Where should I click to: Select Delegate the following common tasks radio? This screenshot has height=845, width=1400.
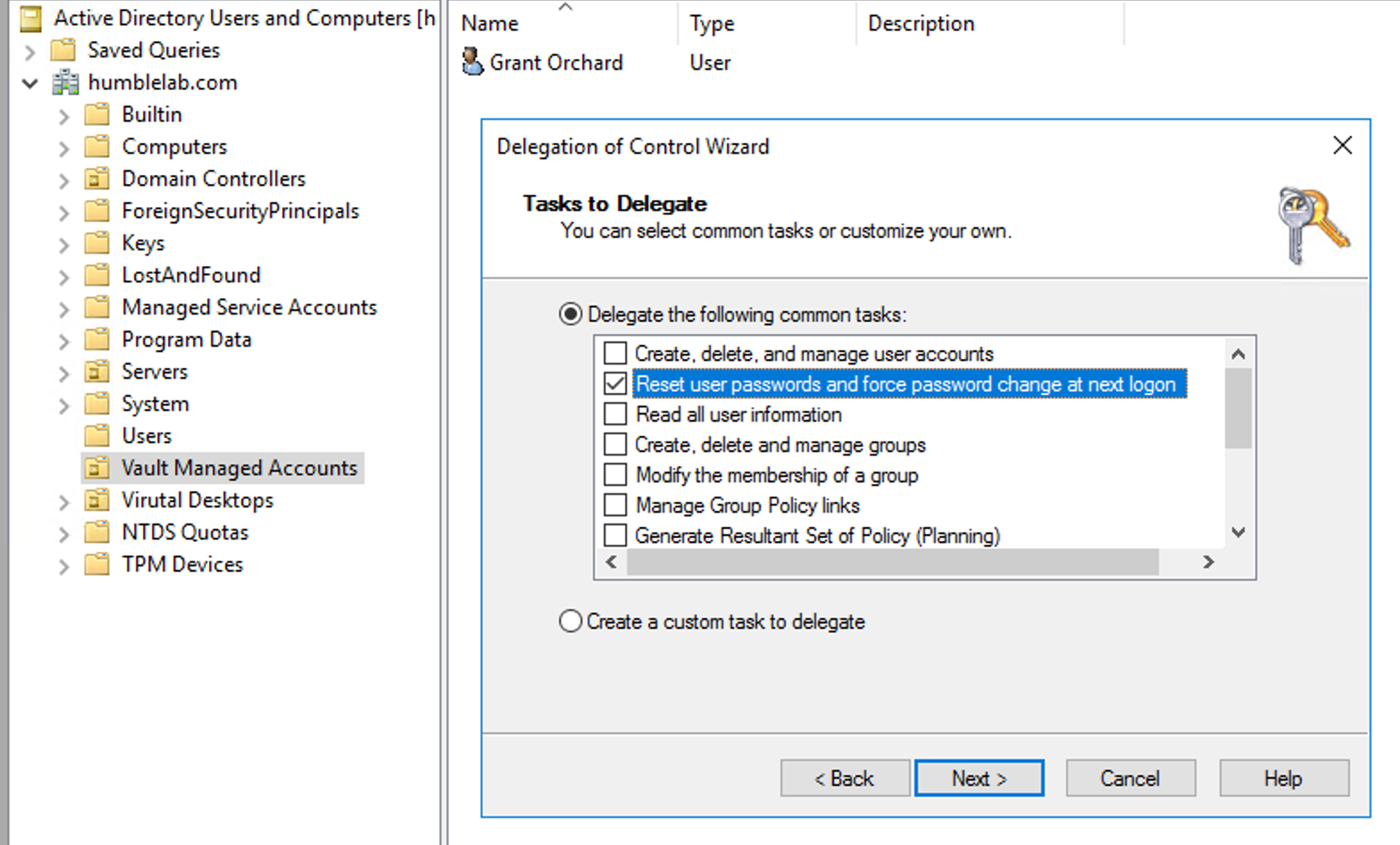(571, 314)
